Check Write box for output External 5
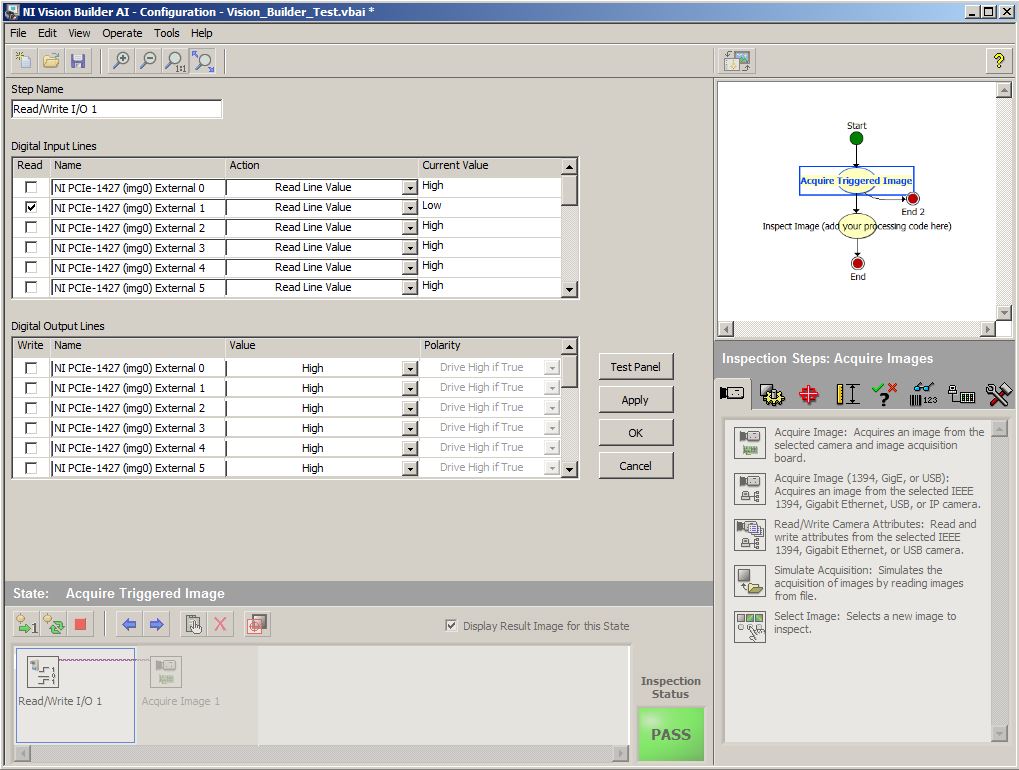The image size is (1019, 770). (31, 468)
